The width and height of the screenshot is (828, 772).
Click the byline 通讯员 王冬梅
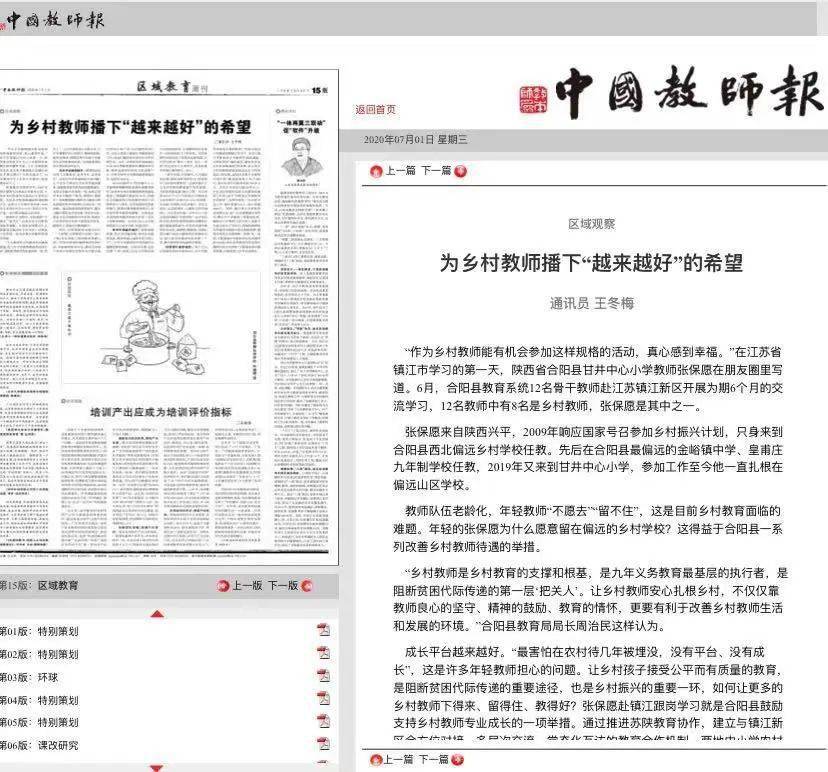click(591, 303)
